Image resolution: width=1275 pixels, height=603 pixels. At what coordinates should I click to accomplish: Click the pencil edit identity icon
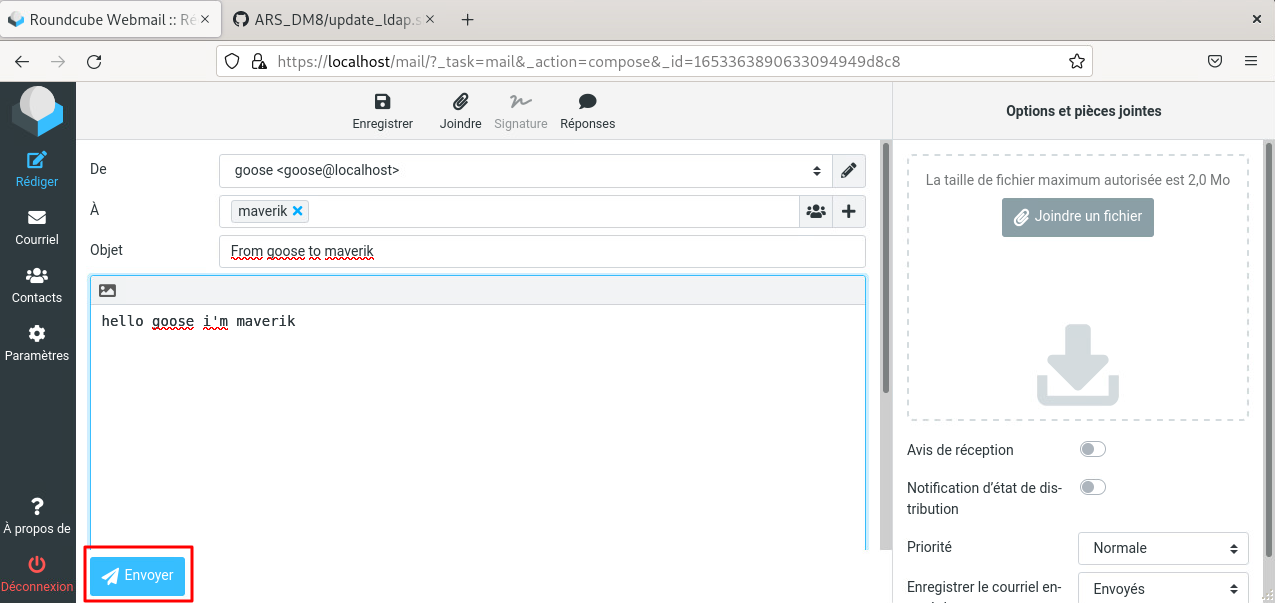(x=849, y=171)
